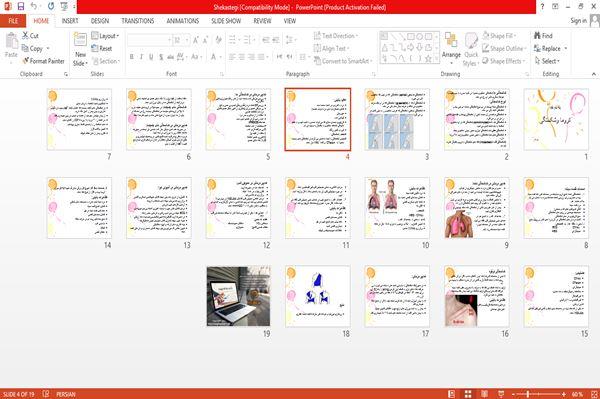Decrease list indent level
The width and height of the screenshot is (600, 399).
266,40
